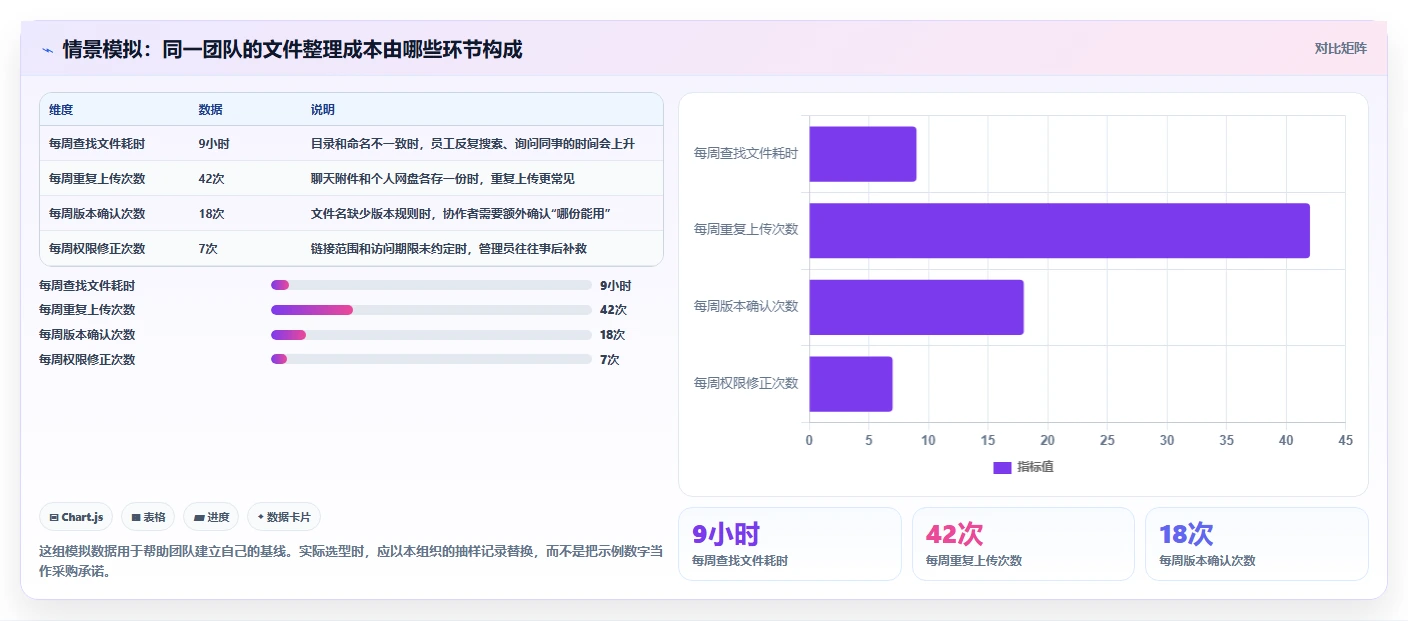Click the table cell 18次

(x=211, y=214)
